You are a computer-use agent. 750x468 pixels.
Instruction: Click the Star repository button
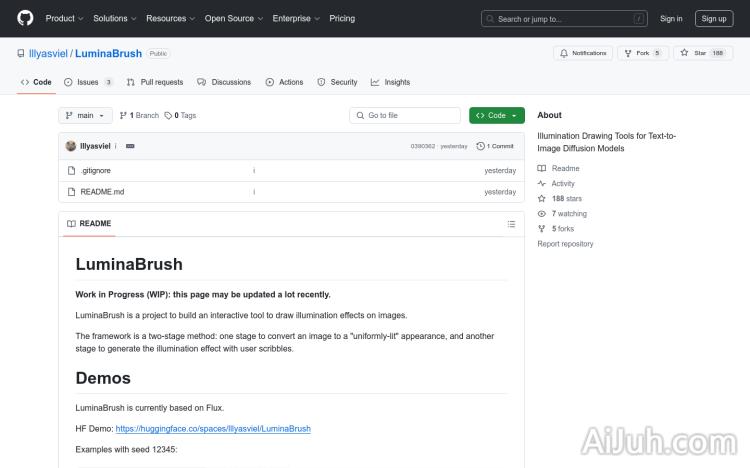click(703, 53)
